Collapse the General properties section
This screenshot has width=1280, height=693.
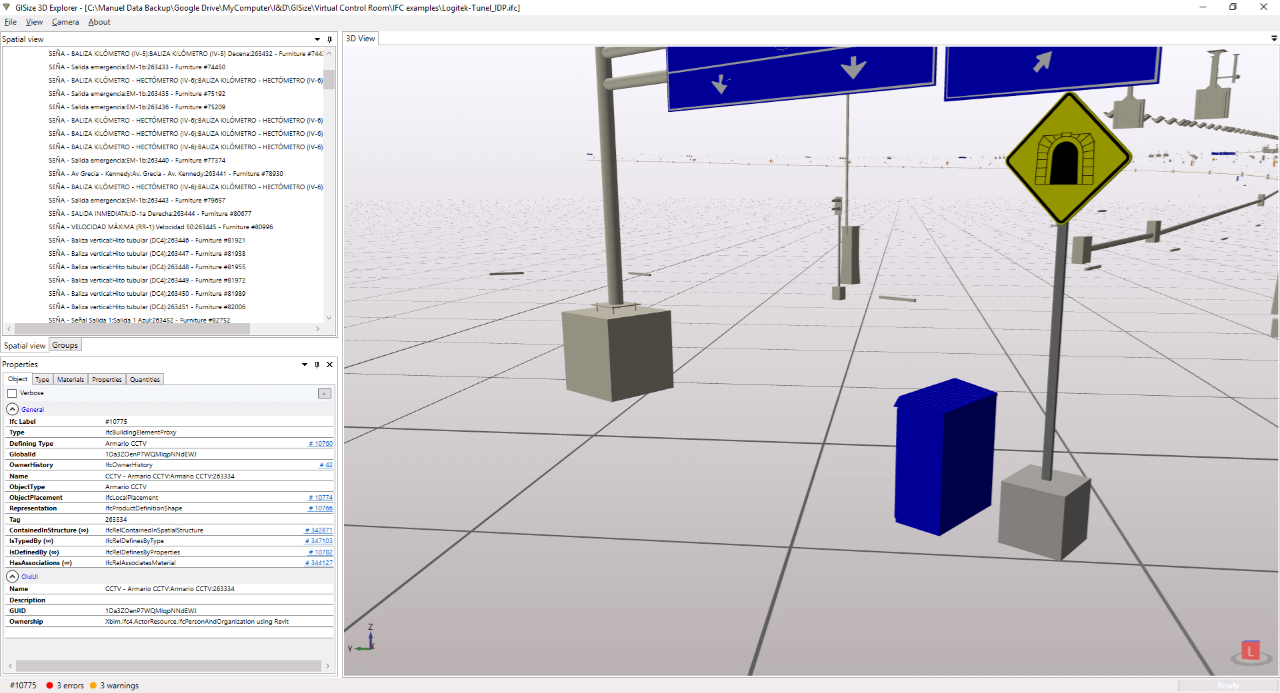click(x=12, y=409)
